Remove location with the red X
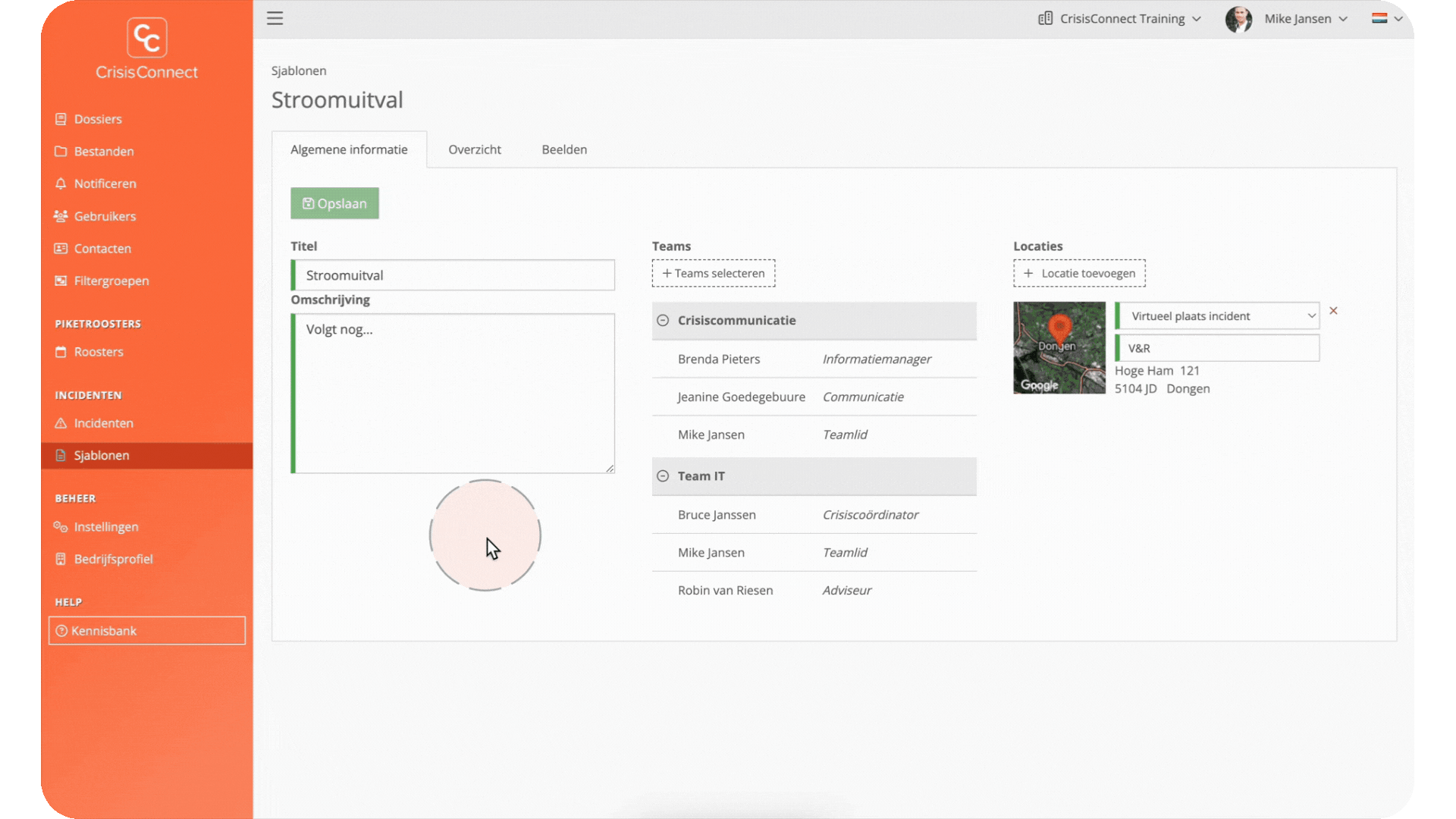 click(x=1333, y=311)
